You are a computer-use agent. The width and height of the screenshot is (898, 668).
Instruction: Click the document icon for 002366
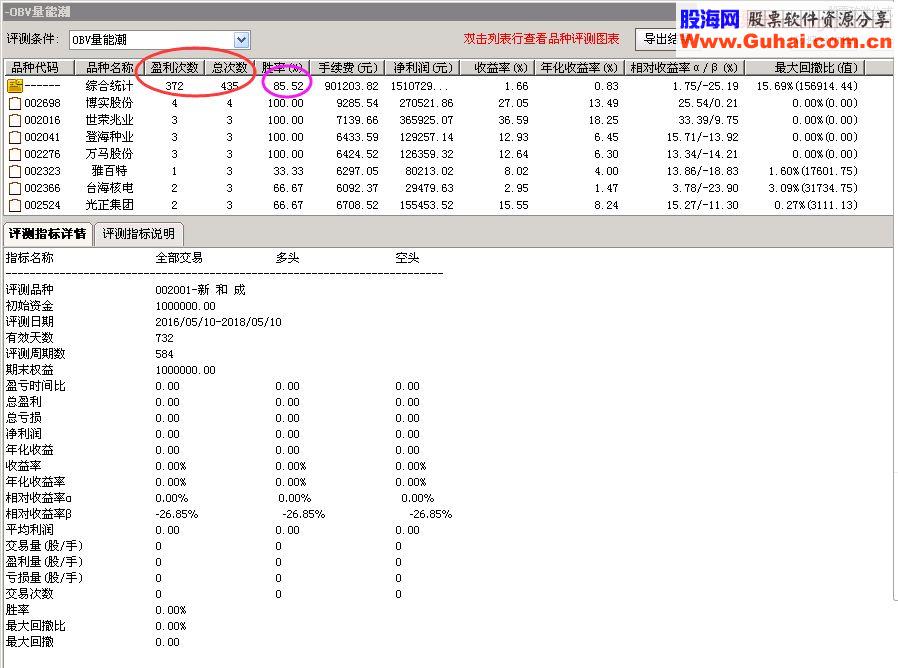click(x=15, y=188)
